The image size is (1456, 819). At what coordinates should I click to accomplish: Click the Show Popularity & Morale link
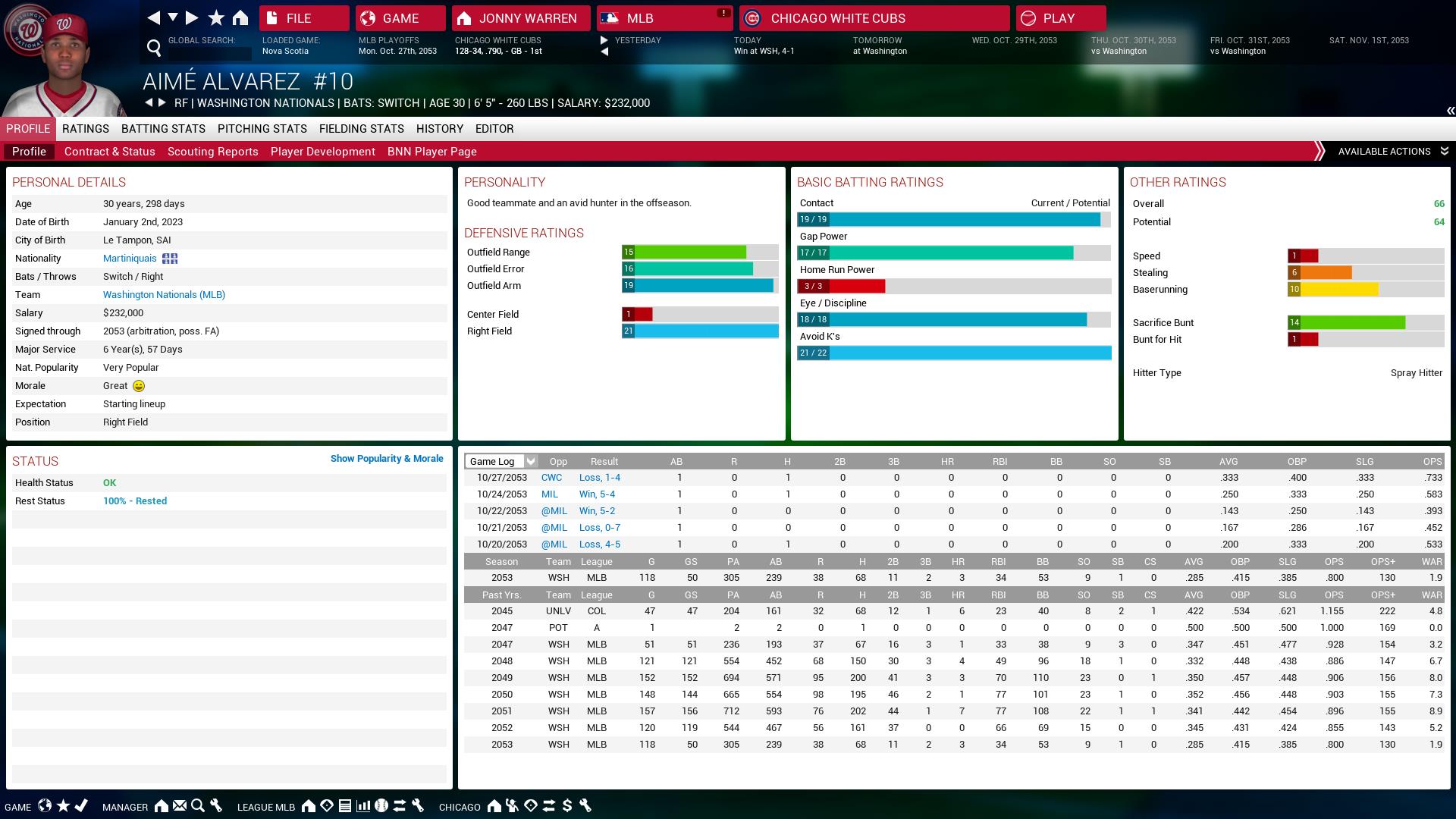(x=387, y=459)
